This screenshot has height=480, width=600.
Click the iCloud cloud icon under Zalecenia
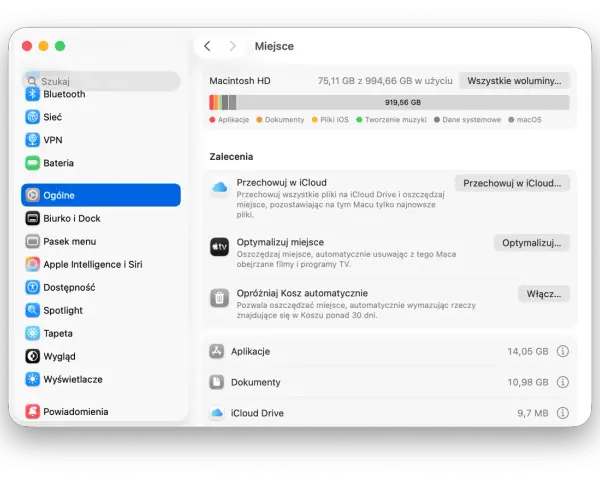tap(220, 188)
